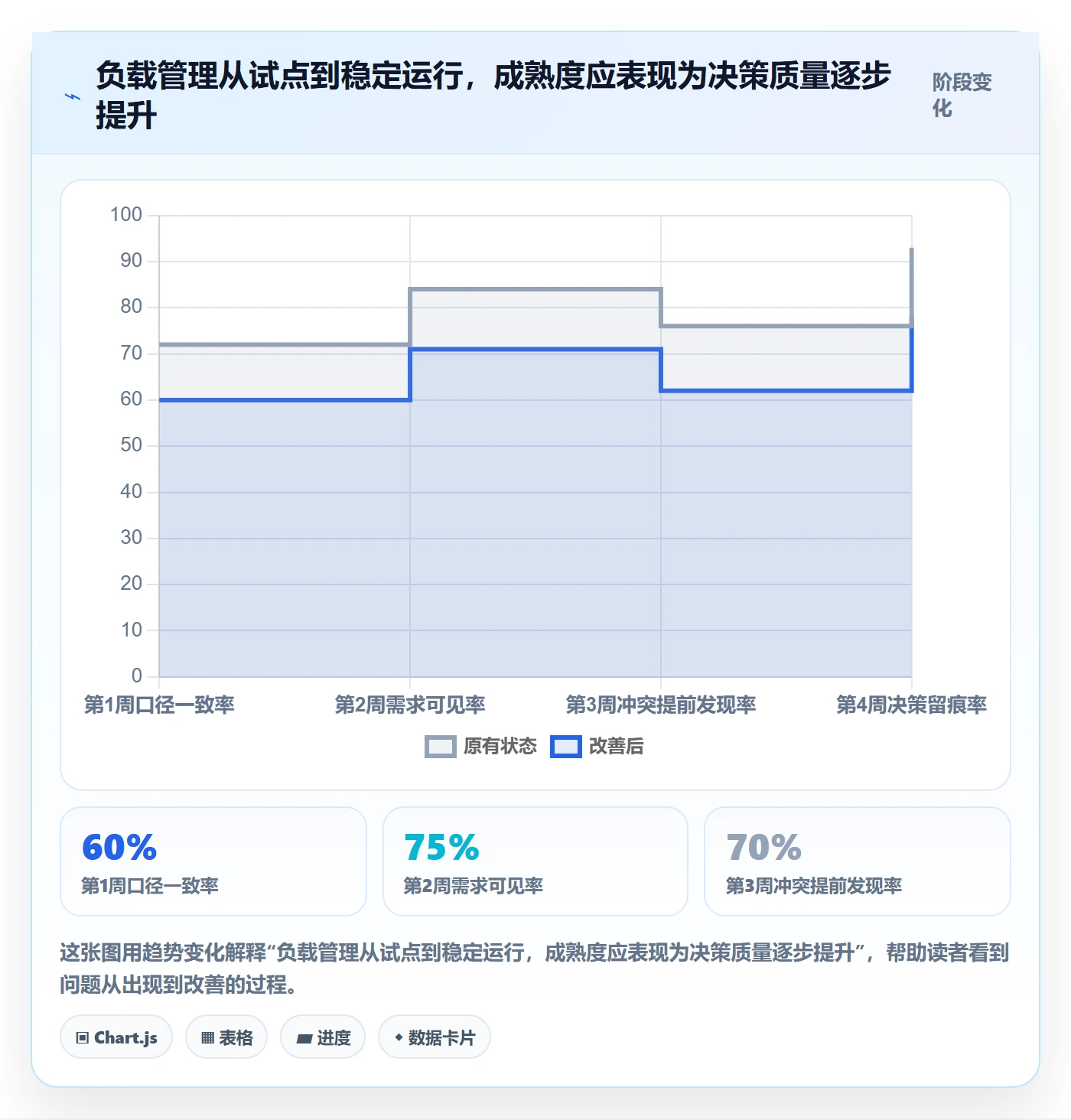Click the 60% 第1周口径一致率 card
The height and width of the screenshot is (1120, 1071).
pos(213,861)
